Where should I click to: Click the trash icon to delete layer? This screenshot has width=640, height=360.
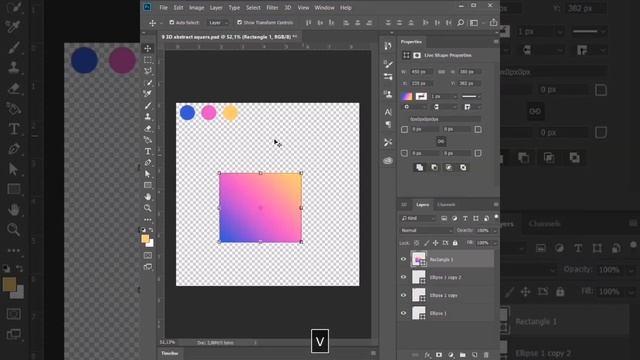(x=486, y=355)
